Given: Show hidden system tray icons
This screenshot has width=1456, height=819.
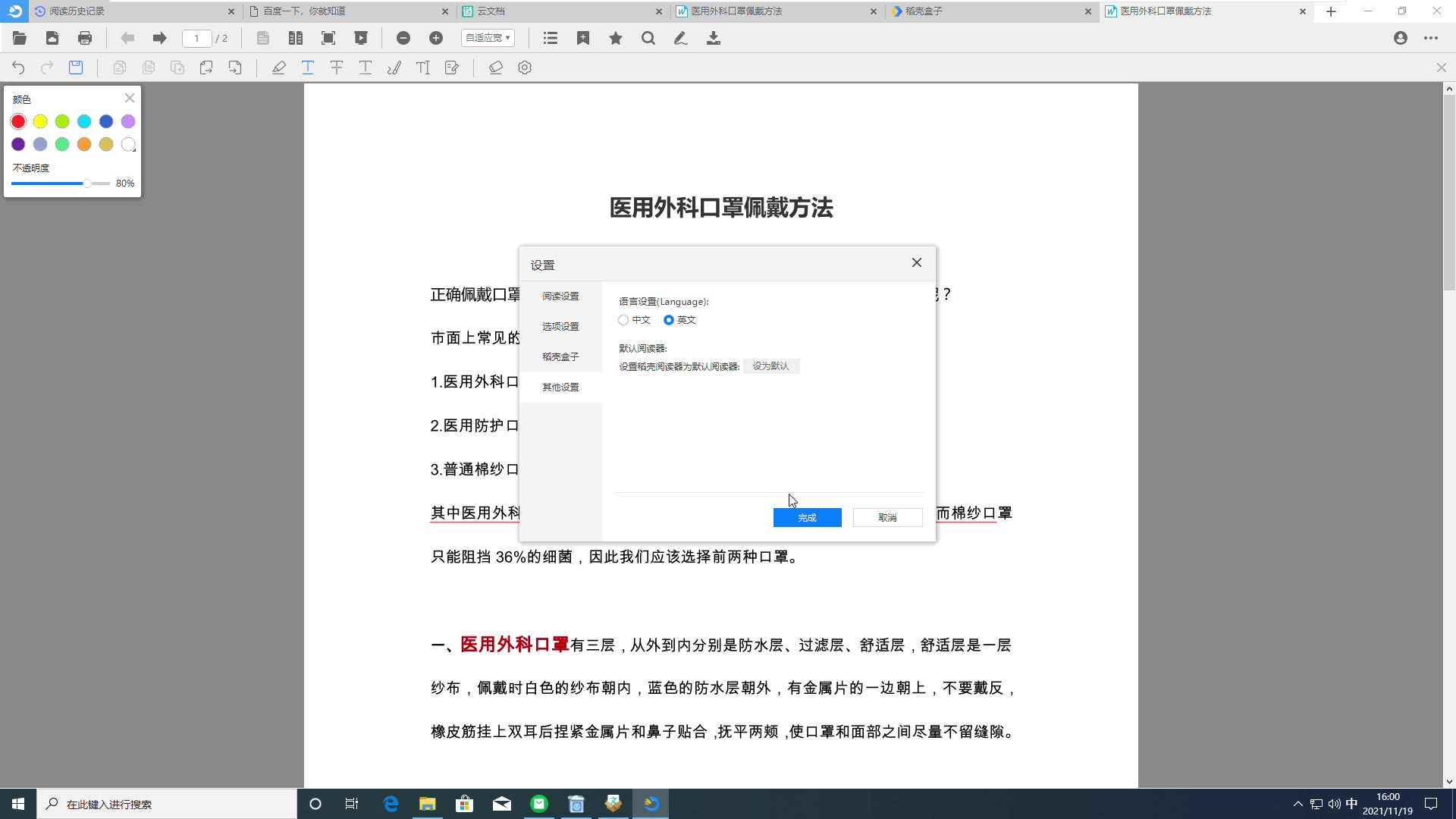Looking at the screenshot, I should [1298, 804].
